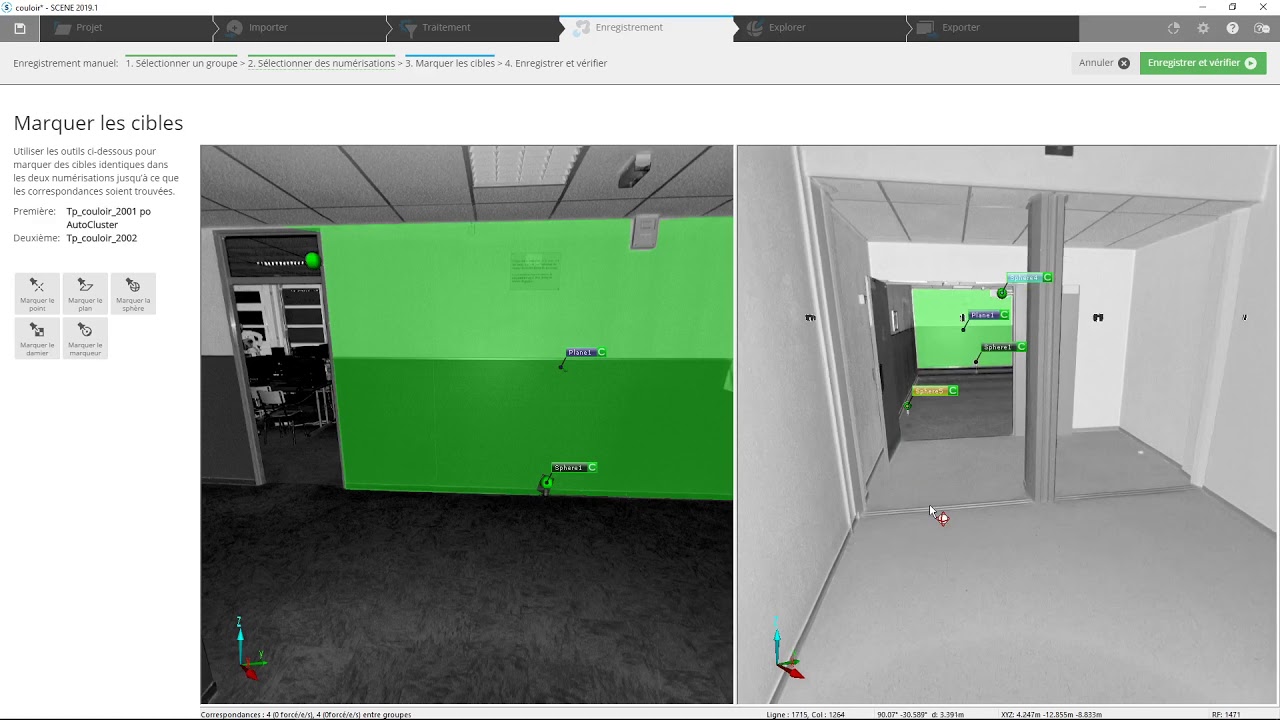
Task: Click the Plane1 label in left view
Action: (x=586, y=353)
